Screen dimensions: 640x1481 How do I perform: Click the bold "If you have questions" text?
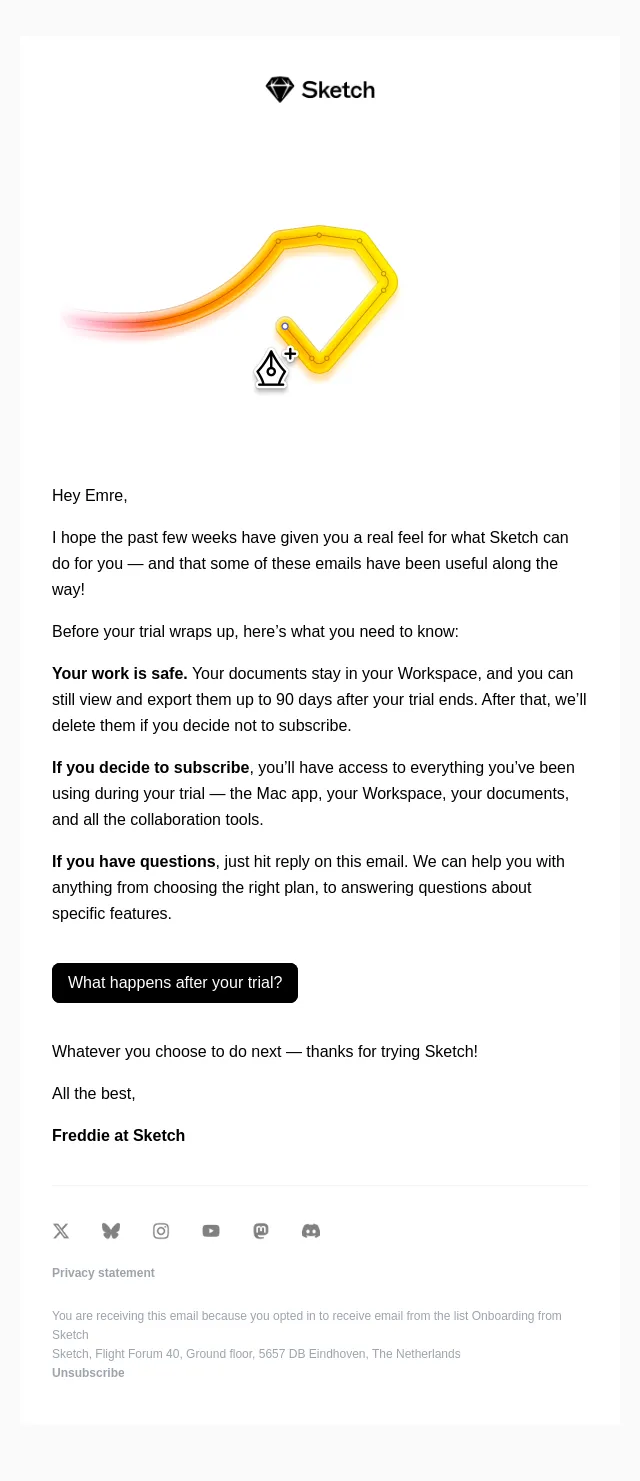click(134, 862)
